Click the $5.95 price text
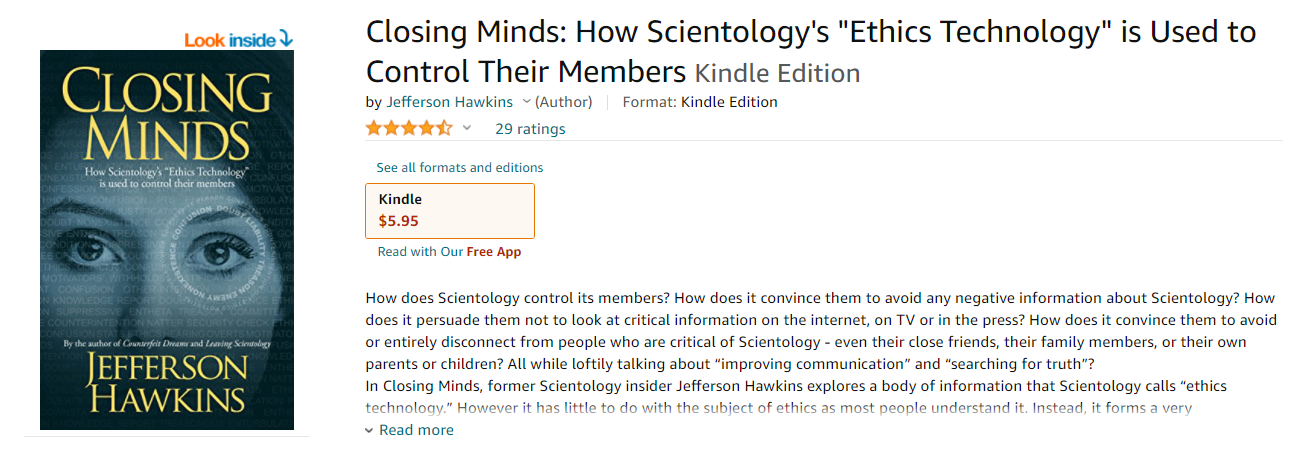Viewport: 1309px width, 453px height. coord(398,221)
